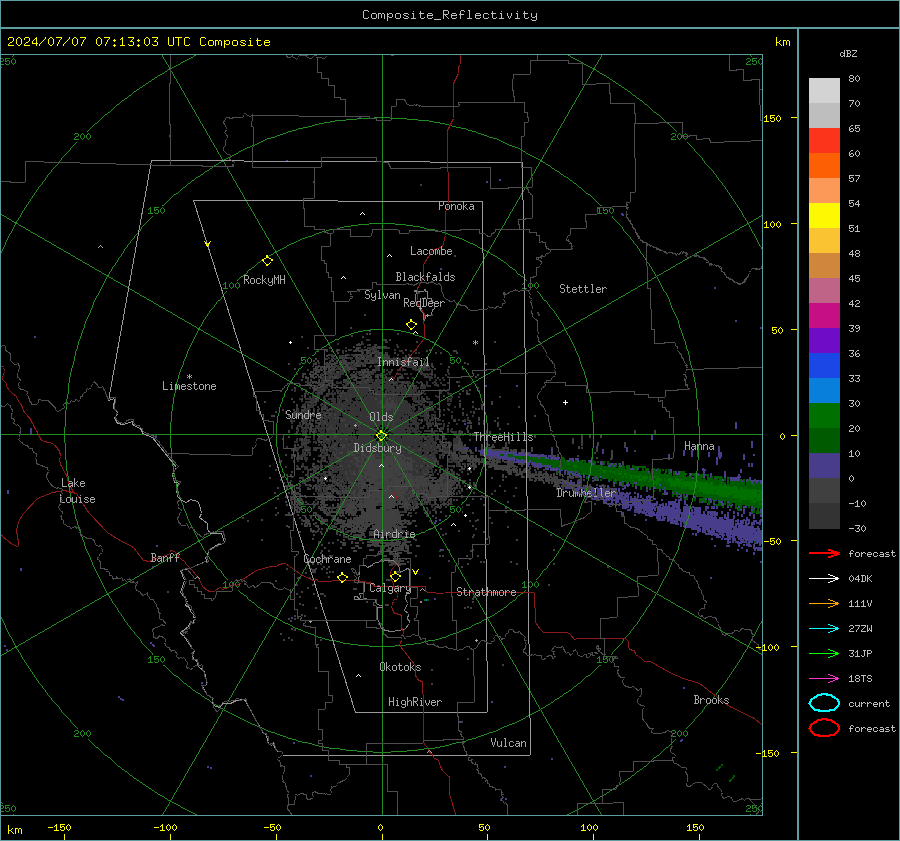Click the Cochrane label

tap(327, 559)
